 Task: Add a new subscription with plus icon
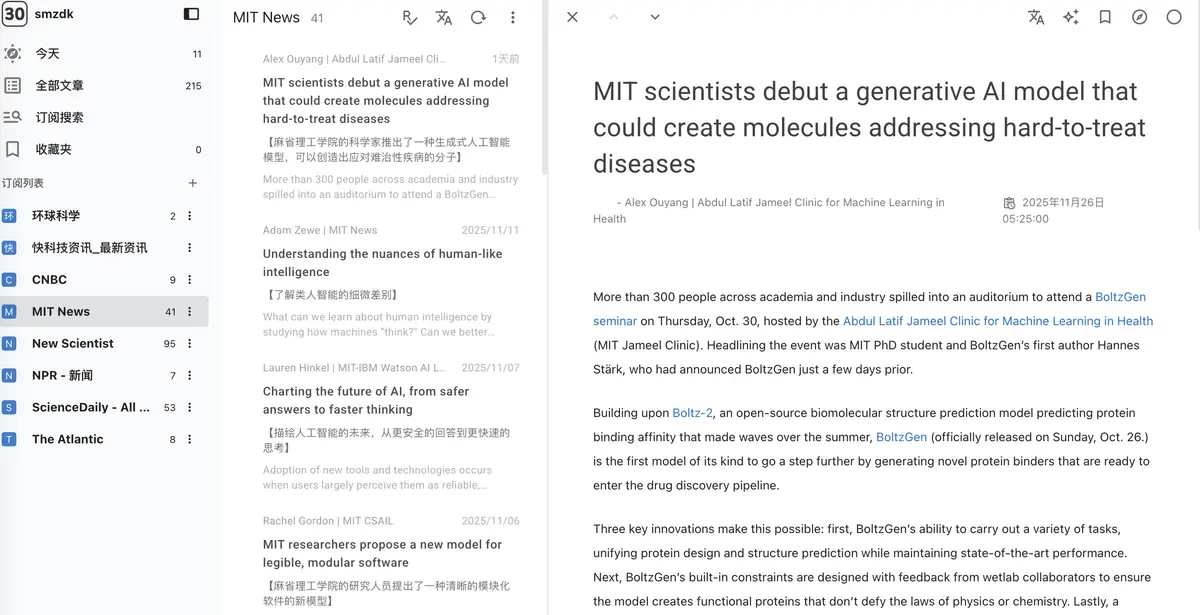pyautogui.click(x=193, y=183)
